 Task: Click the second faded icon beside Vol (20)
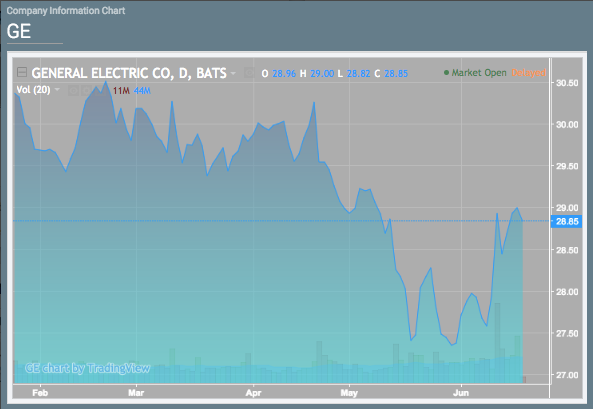coord(86,90)
